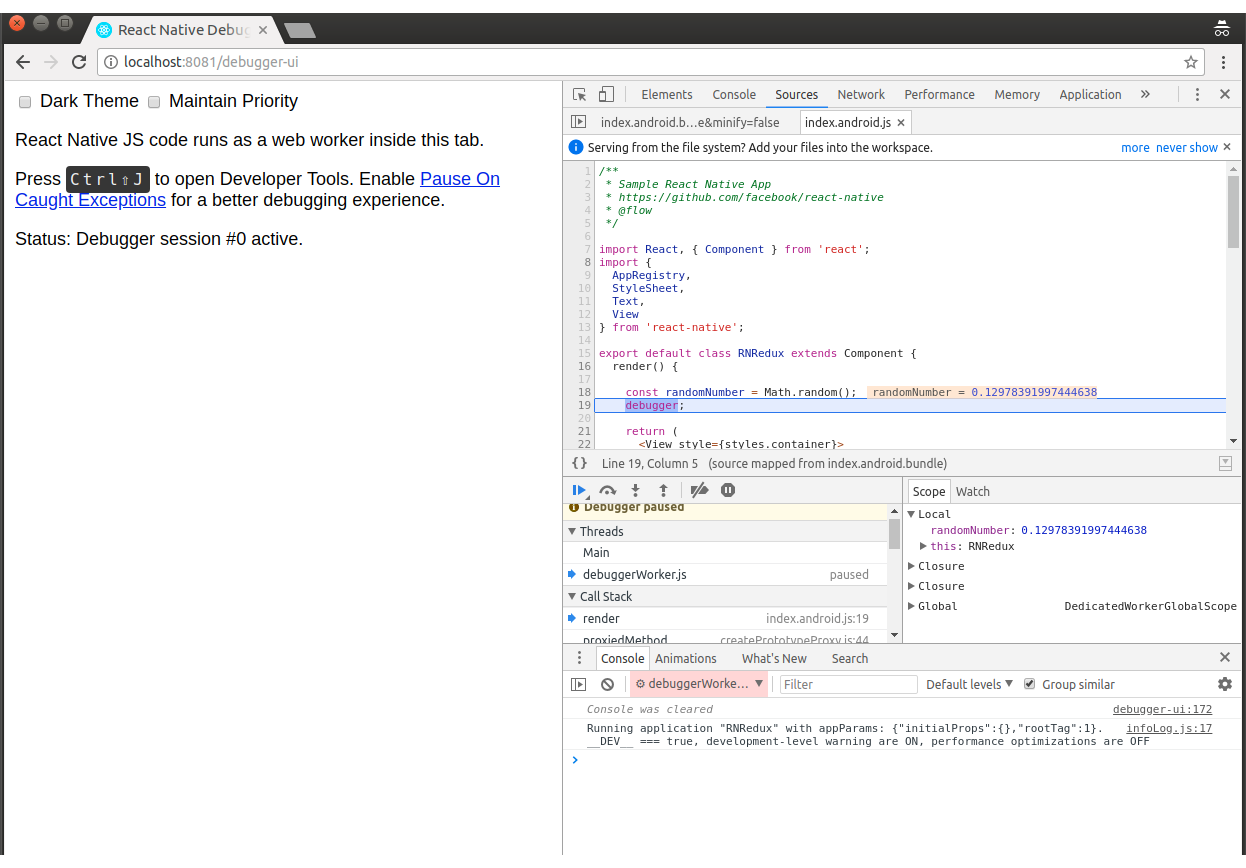
Task: Click the address bar URL
Action: [211, 62]
